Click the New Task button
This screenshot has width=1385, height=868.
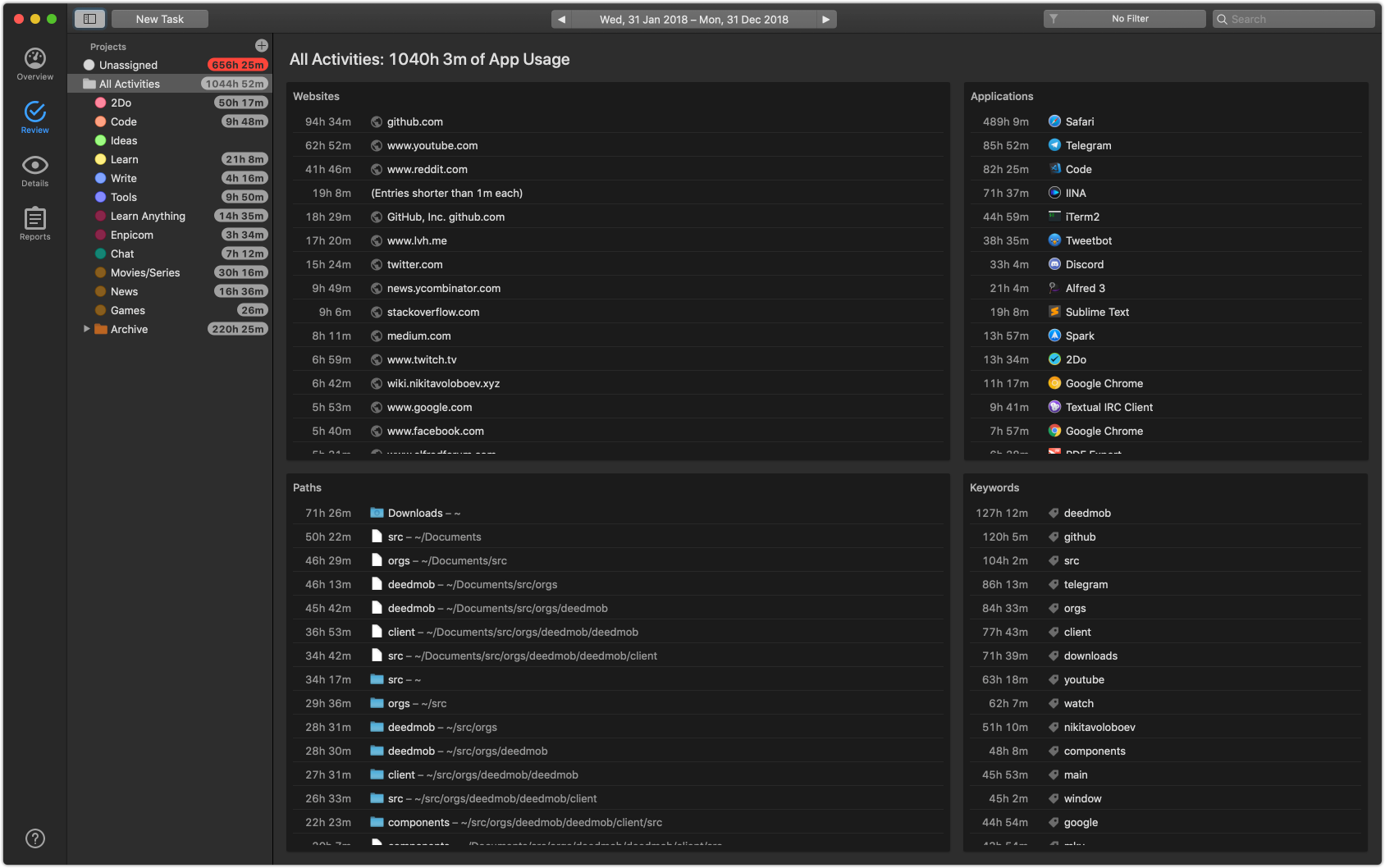coord(160,19)
